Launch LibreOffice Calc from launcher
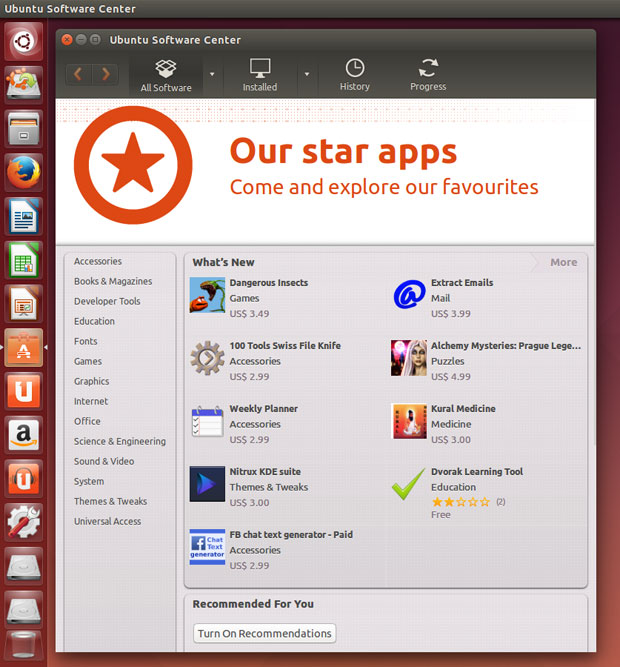620x667 pixels. point(23,260)
